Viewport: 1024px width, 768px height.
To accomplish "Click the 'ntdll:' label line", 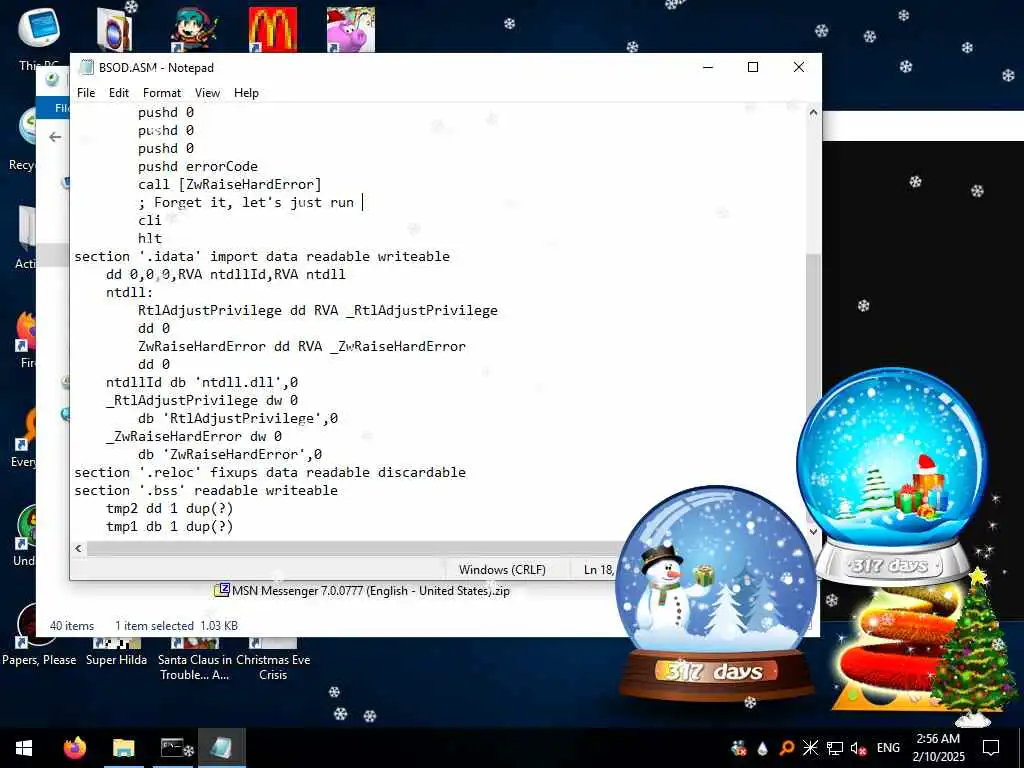I will [x=129, y=292].
